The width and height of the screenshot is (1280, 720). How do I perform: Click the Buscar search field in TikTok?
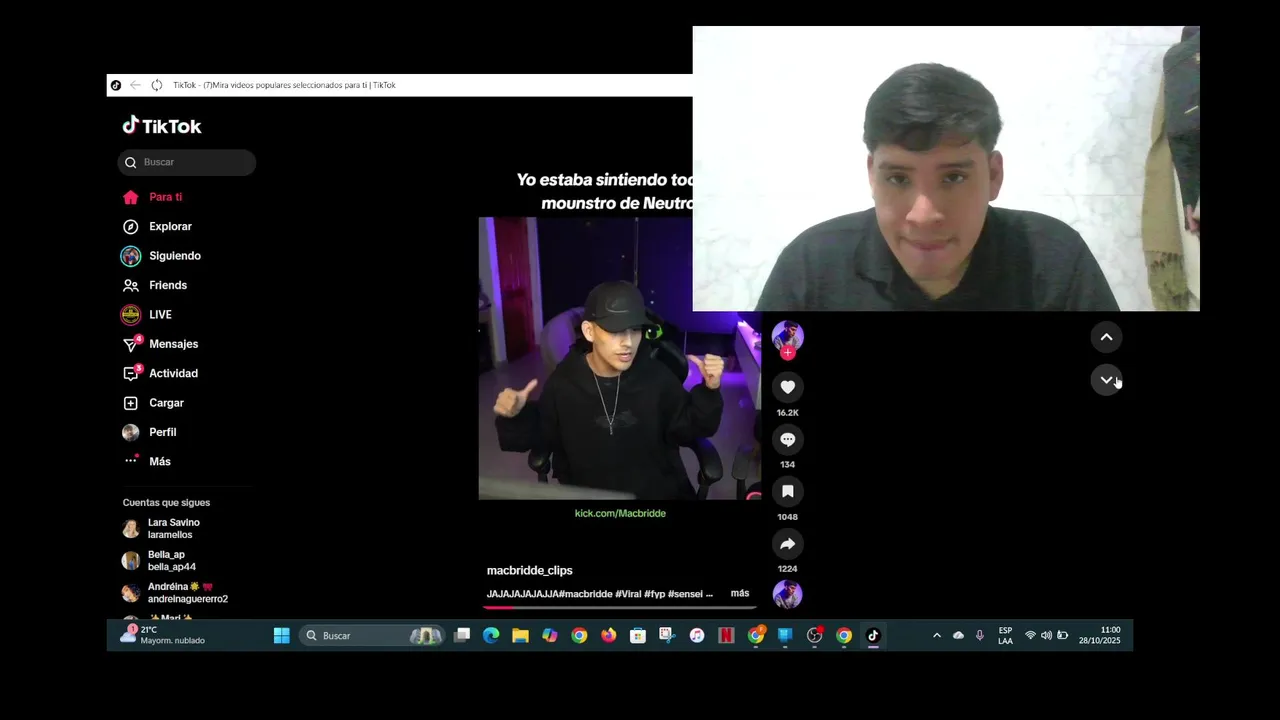coord(187,162)
